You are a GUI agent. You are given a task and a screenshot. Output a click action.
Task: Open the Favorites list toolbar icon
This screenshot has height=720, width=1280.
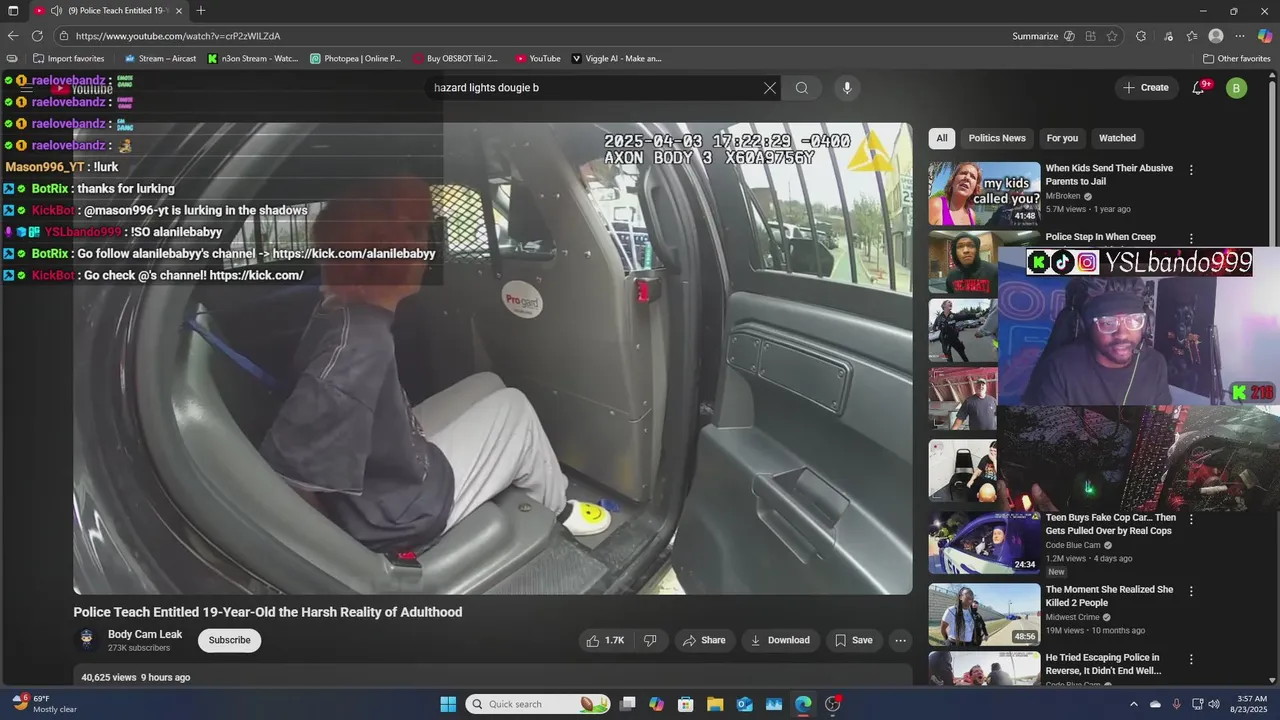click(x=1191, y=36)
